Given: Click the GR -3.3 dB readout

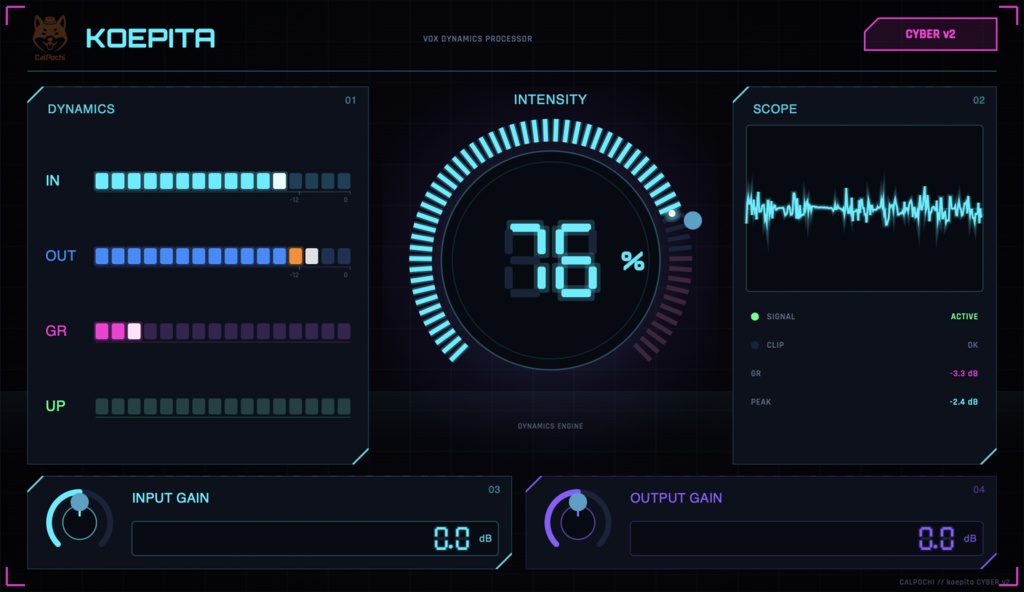Looking at the screenshot, I should (x=963, y=374).
